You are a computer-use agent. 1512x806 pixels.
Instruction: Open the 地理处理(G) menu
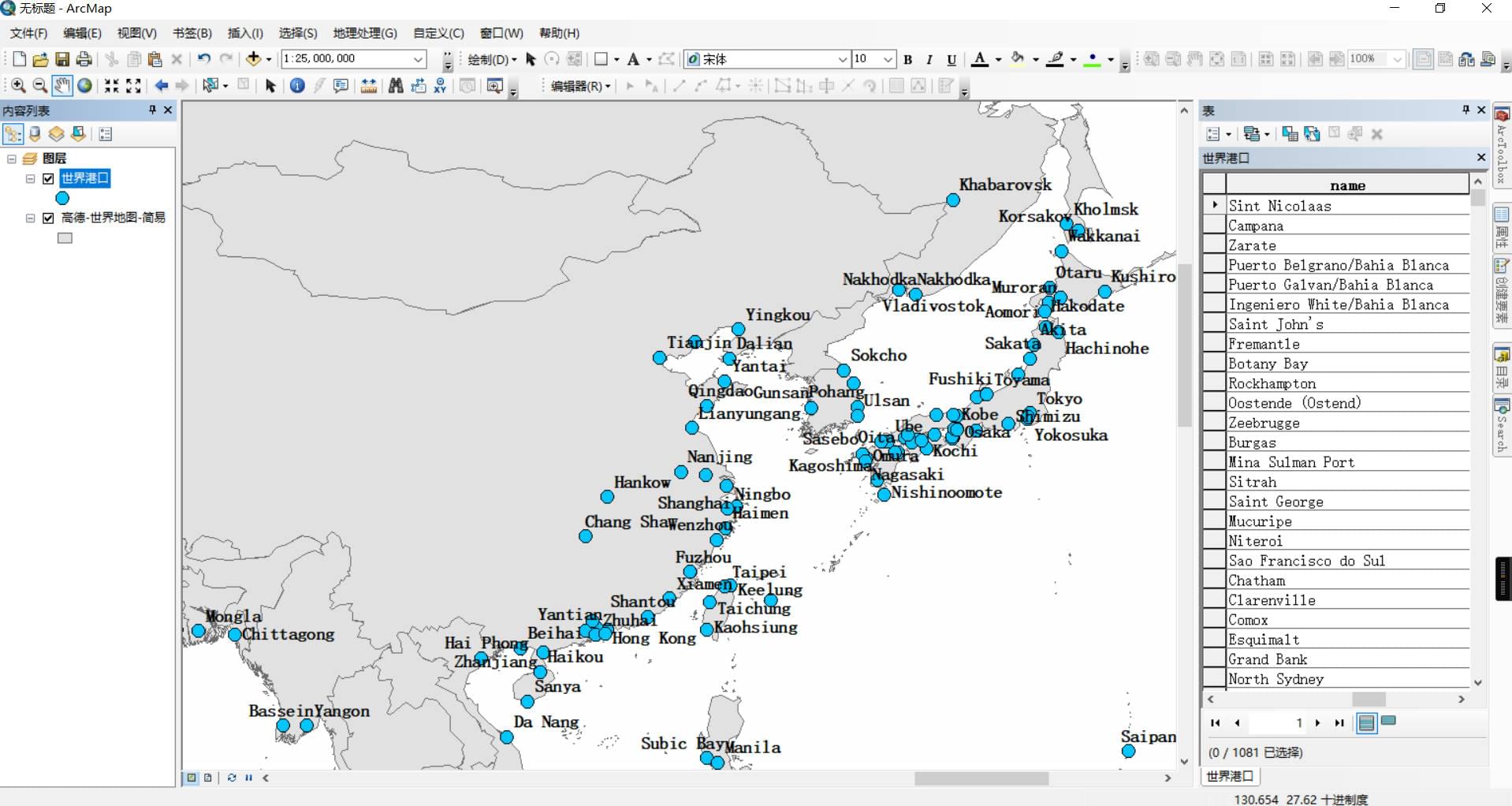(x=365, y=33)
